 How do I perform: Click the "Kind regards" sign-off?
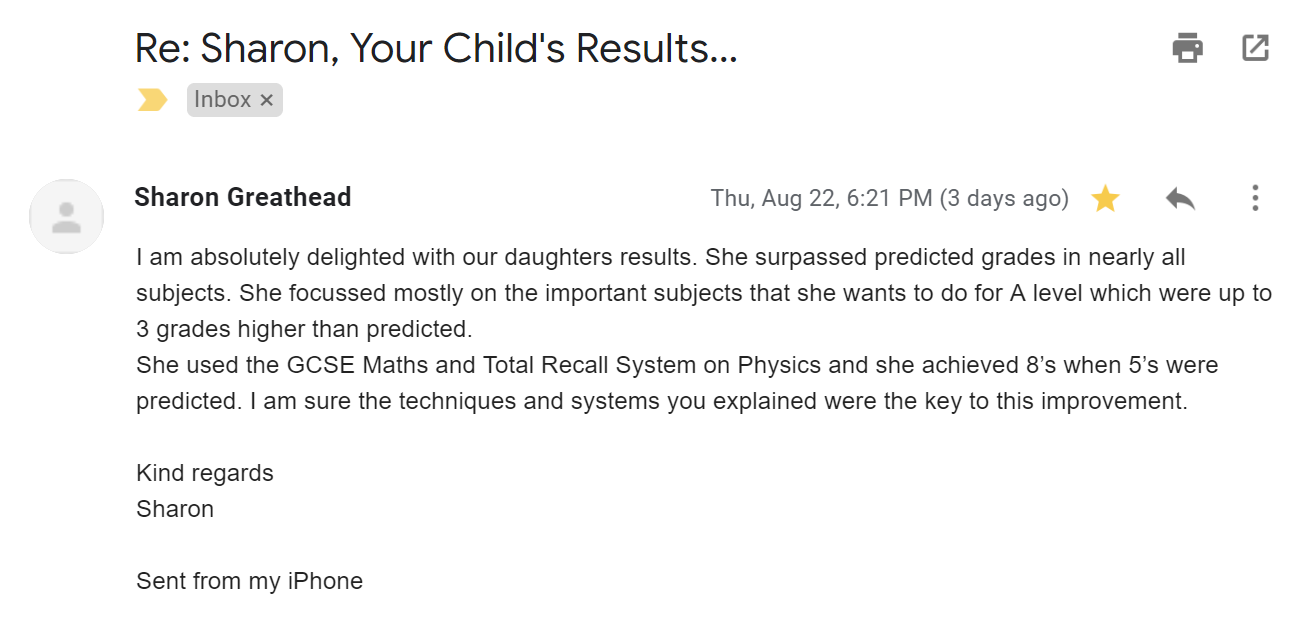205,473
